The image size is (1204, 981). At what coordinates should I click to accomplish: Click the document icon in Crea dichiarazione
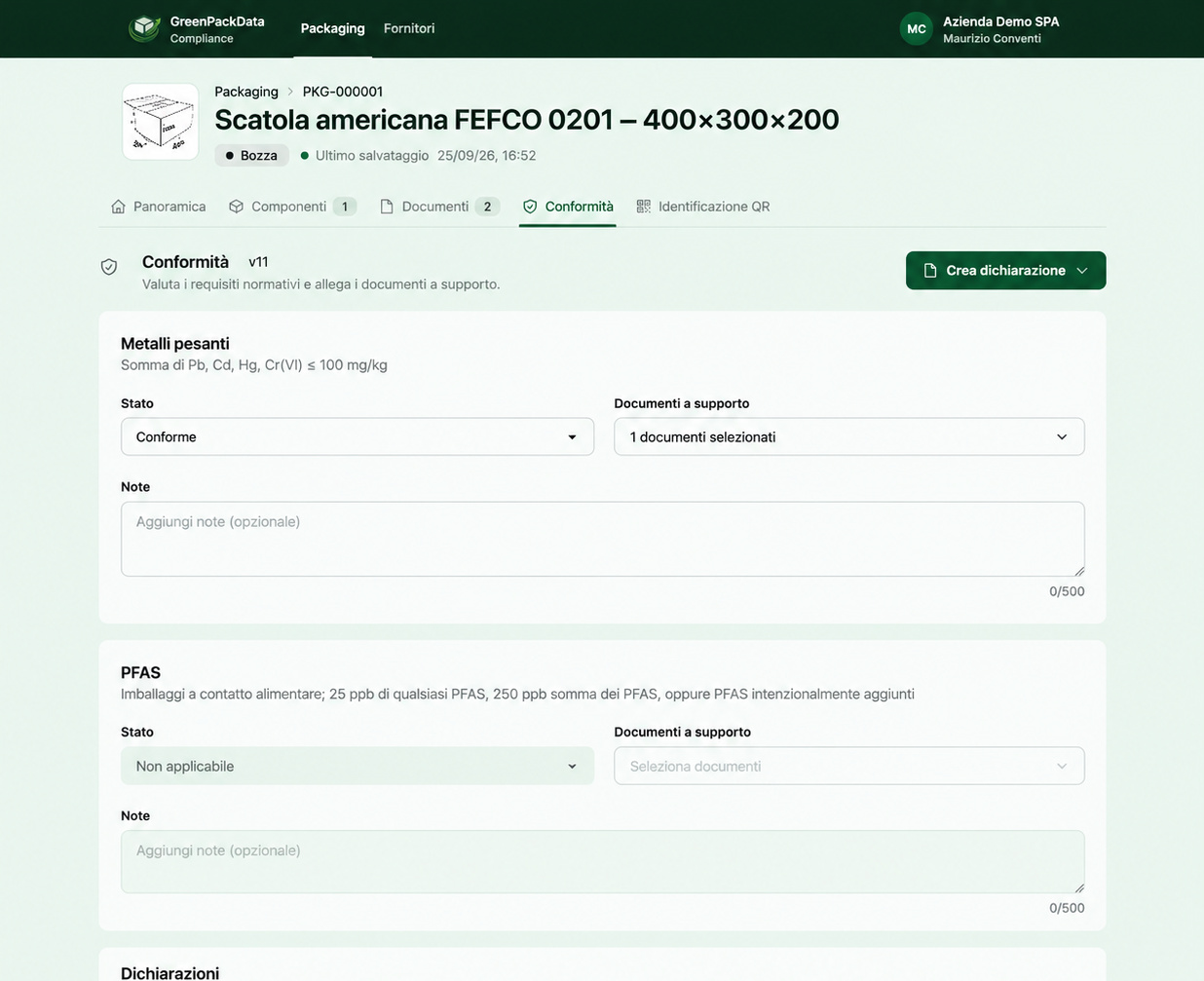click(x=930, y=271)
